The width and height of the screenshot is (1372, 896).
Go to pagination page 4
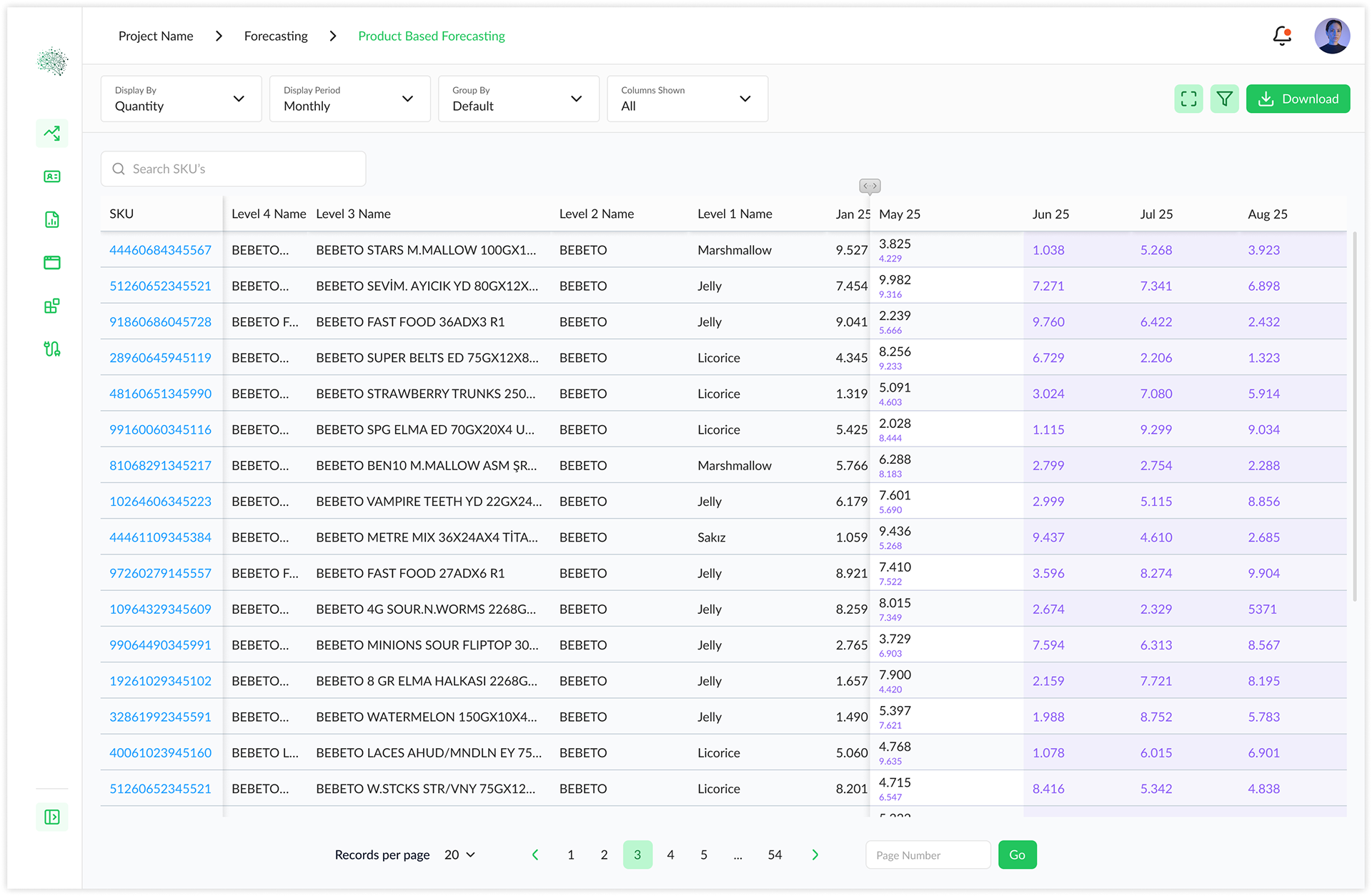[670, 855]
